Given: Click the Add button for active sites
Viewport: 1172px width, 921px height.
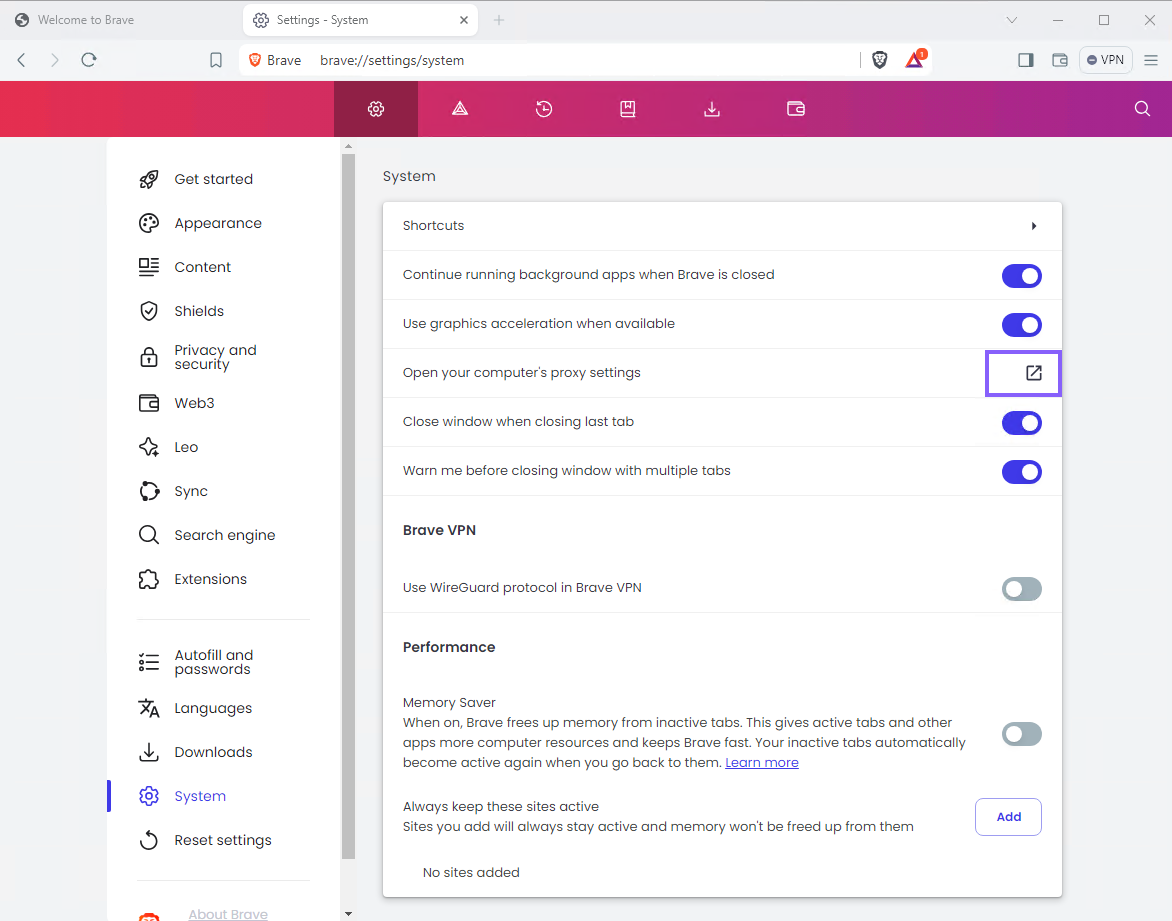Looking at the screenshot, I should (1008, 817).
